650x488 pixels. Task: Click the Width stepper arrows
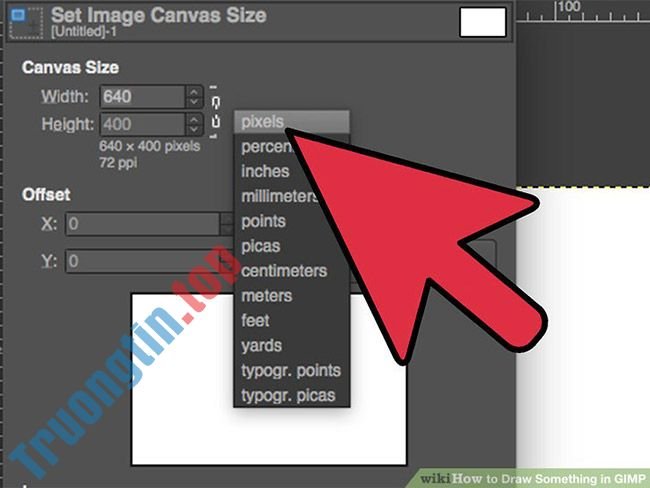(x=193, y=97)
